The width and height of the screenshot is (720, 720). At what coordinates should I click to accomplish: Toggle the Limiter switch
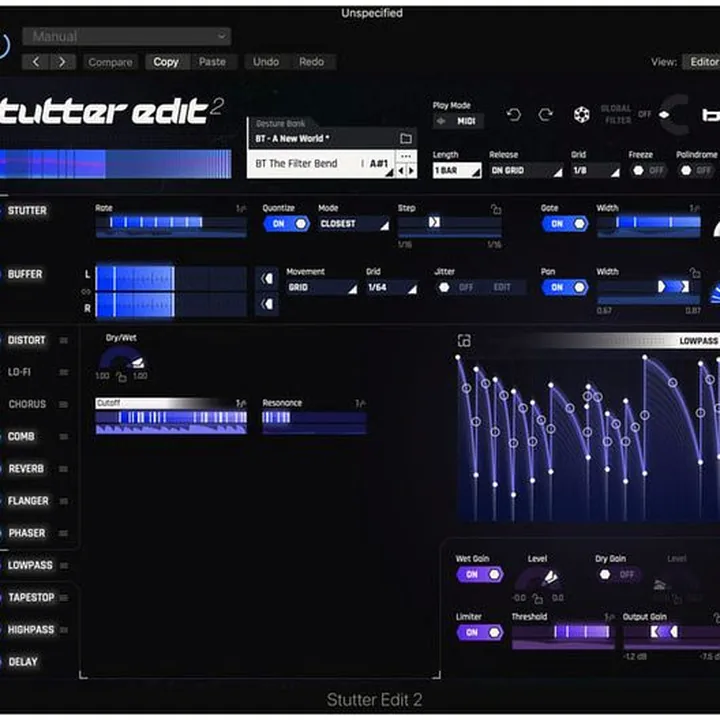[480, 632]
